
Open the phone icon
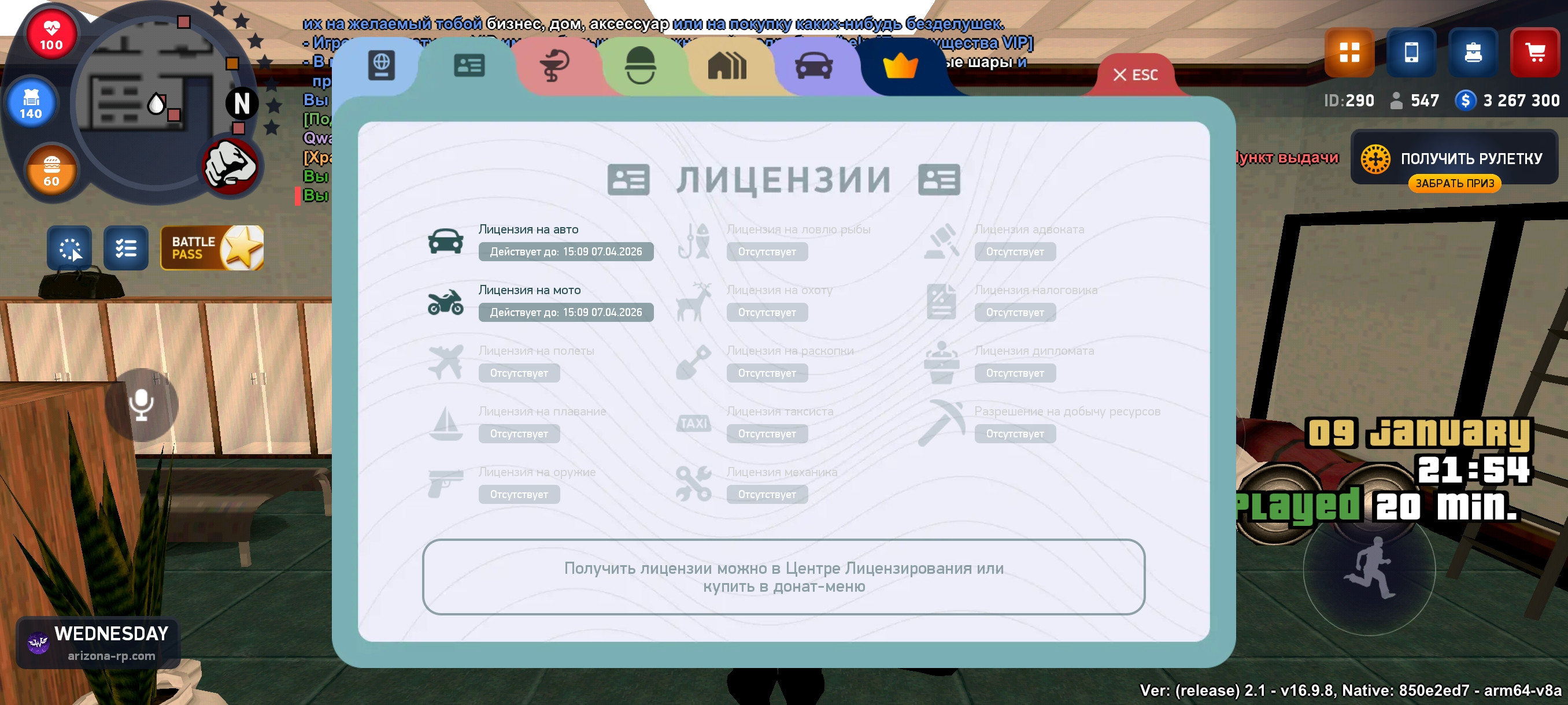1411,53
